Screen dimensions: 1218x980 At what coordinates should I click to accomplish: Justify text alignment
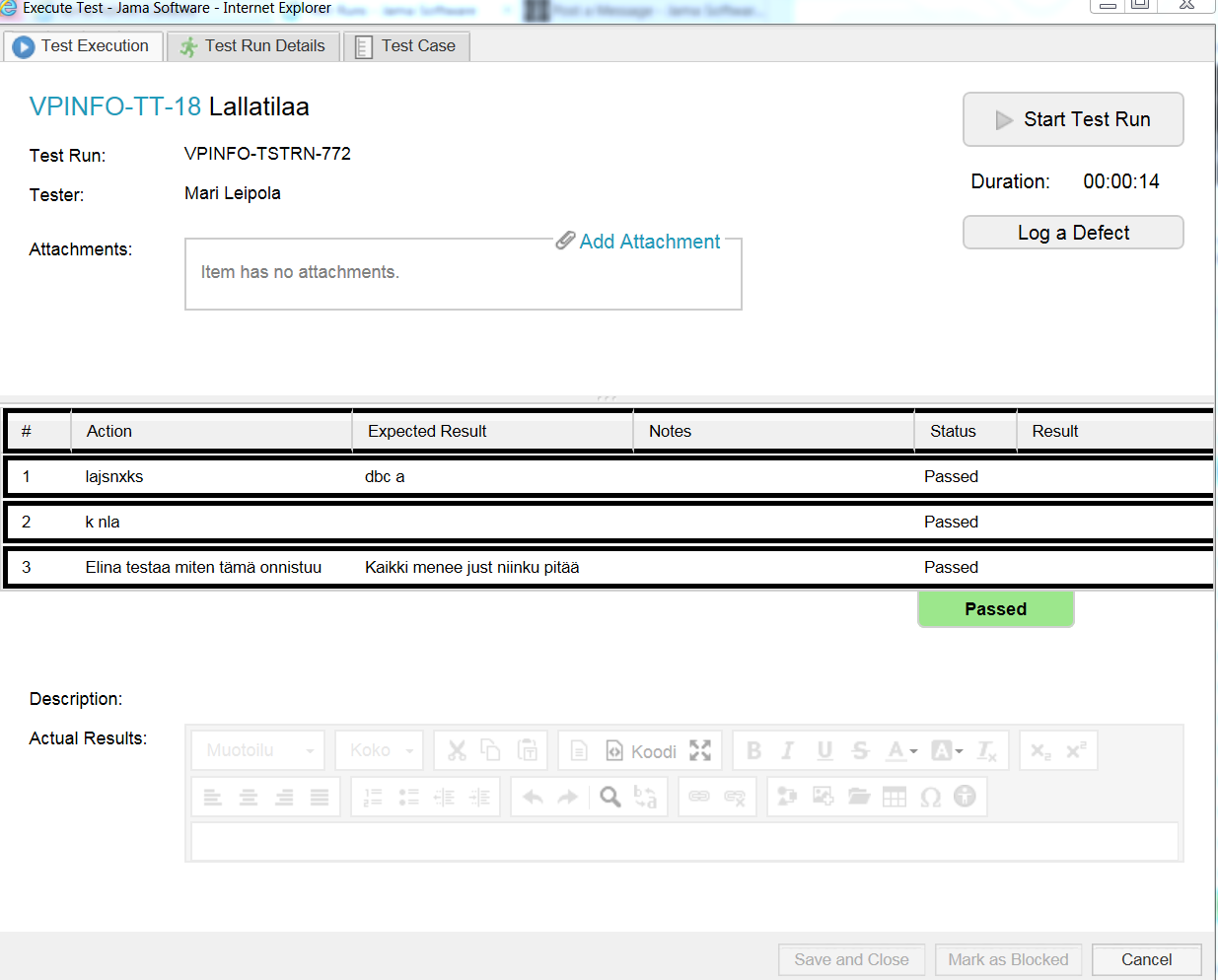(320, 797)
